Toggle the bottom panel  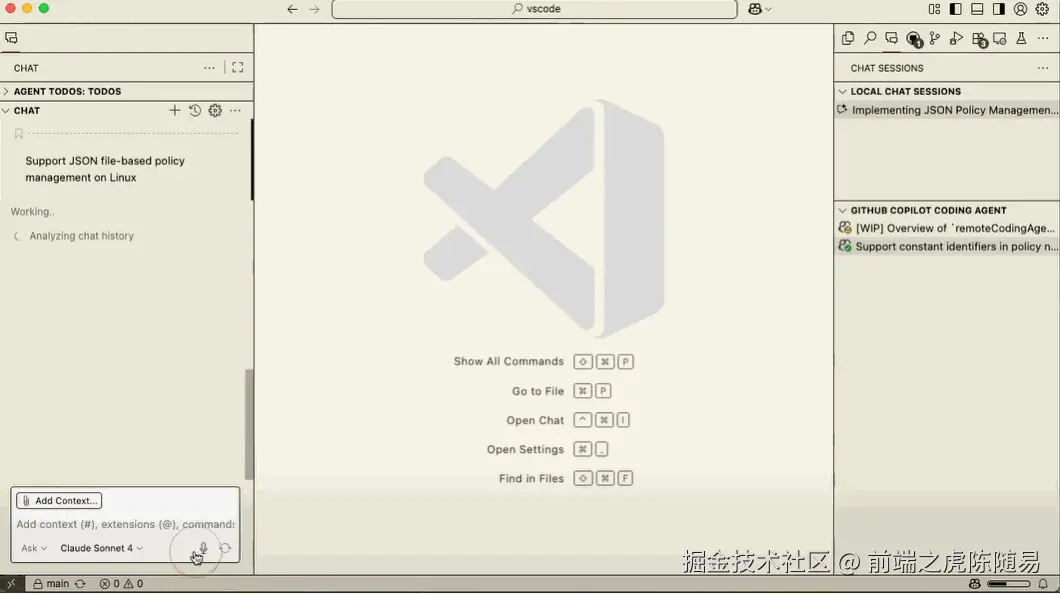click(x=977, y=9)
